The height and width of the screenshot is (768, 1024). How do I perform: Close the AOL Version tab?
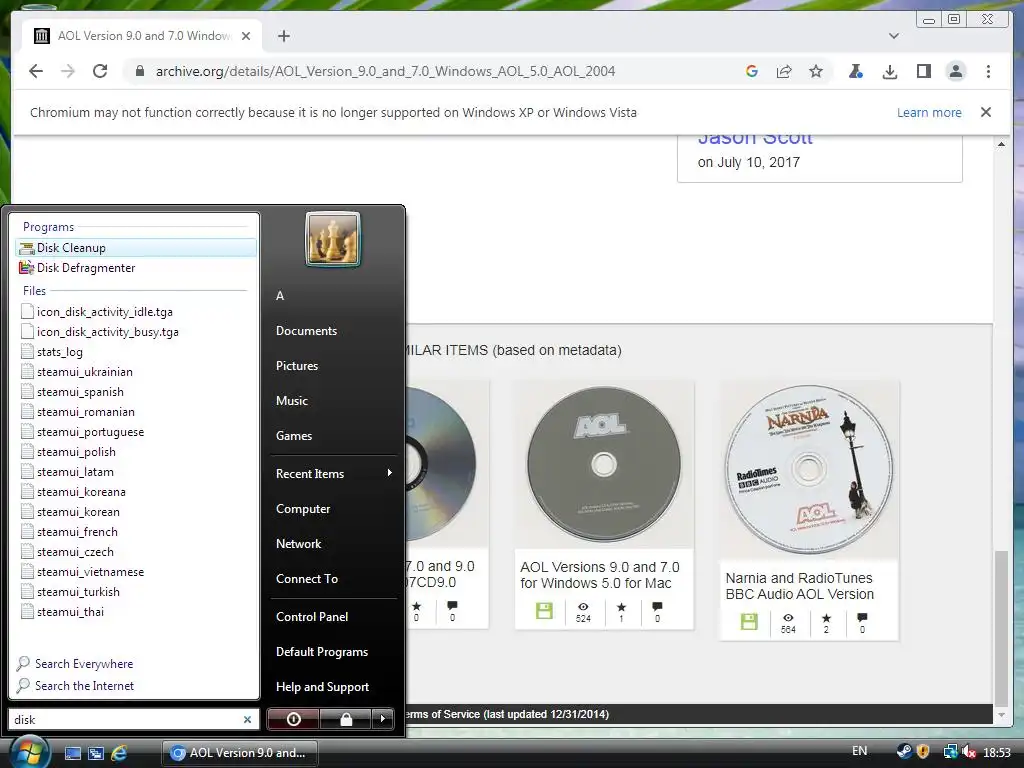pos(246,36)
